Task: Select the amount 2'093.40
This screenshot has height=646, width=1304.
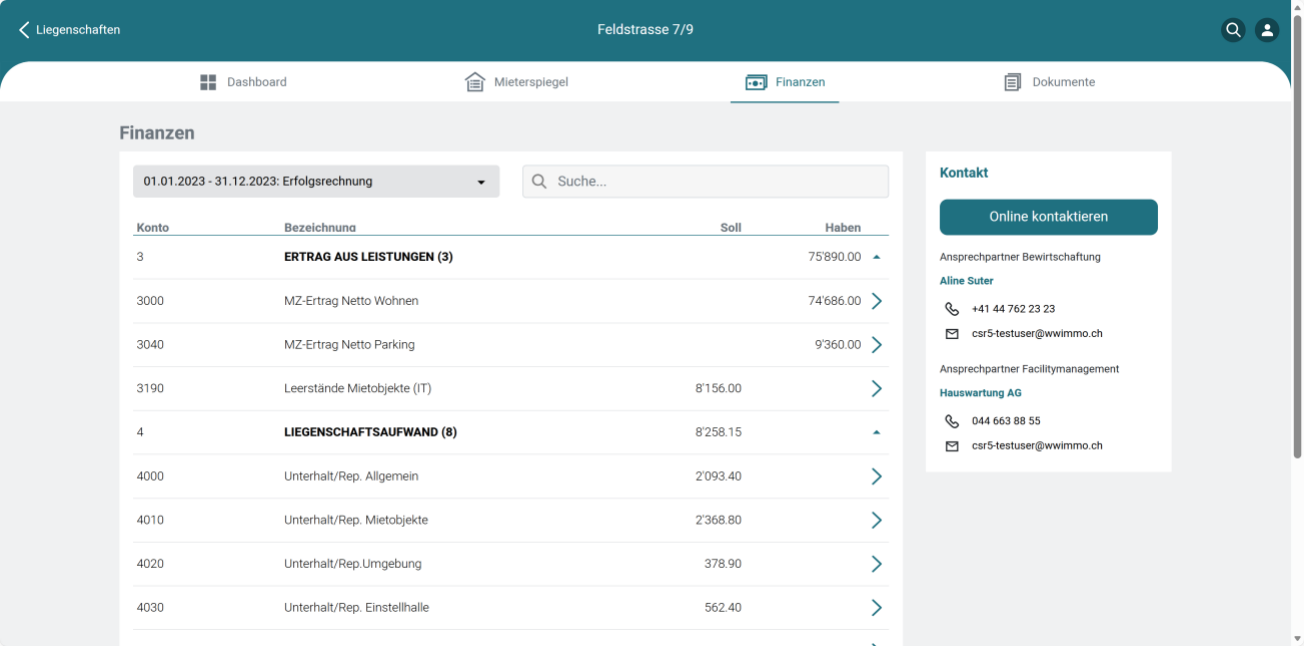Action: (x=719, y=477)
